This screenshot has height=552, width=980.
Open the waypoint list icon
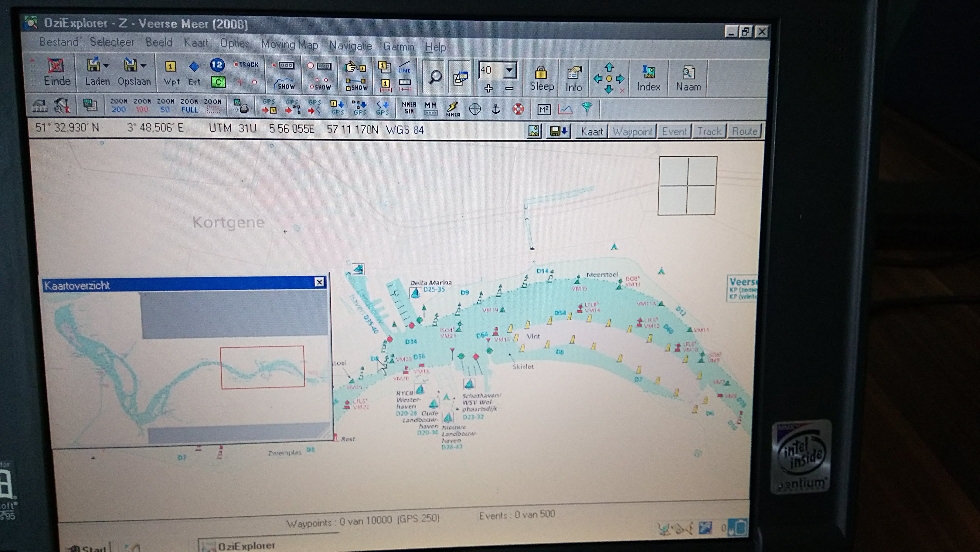[x=384, y=66]
